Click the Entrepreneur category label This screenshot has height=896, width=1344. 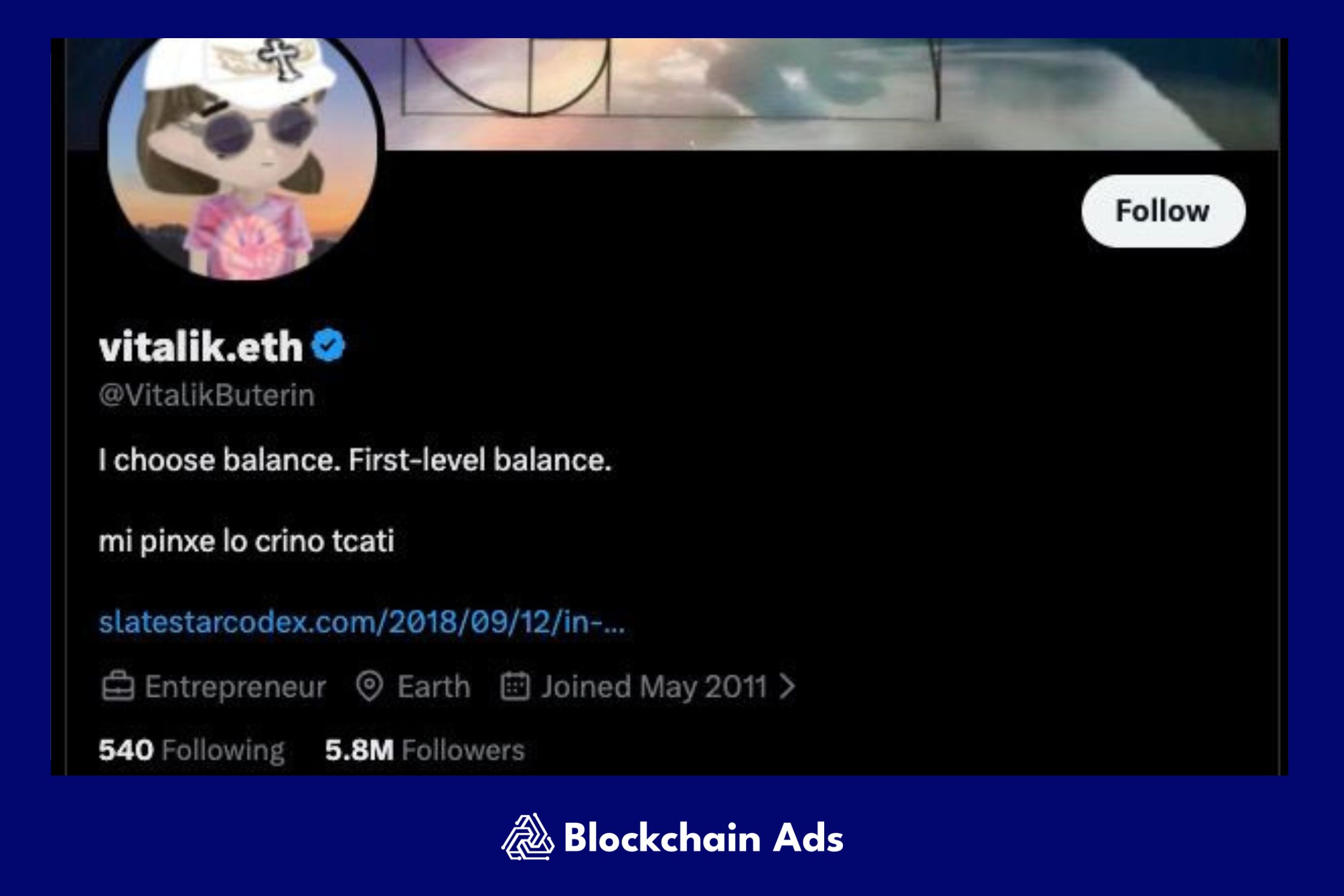pos(235,686)
